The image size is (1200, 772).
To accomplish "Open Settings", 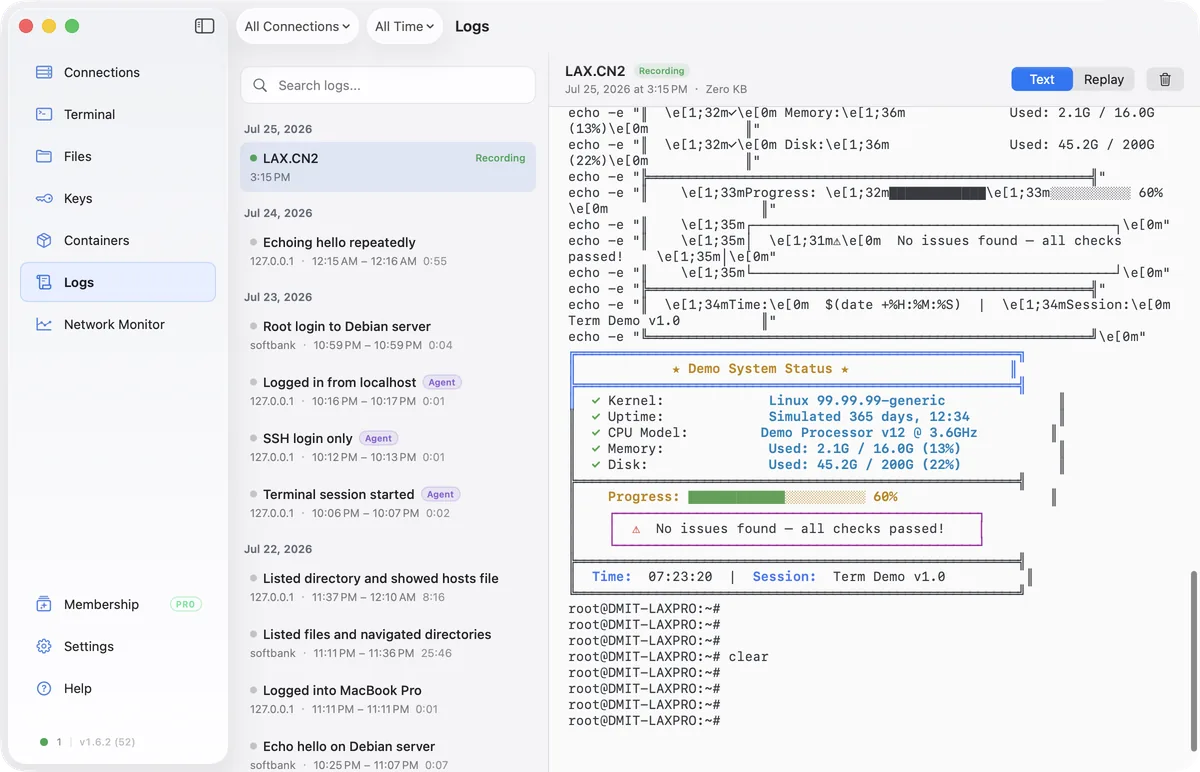I will (118, 646).
